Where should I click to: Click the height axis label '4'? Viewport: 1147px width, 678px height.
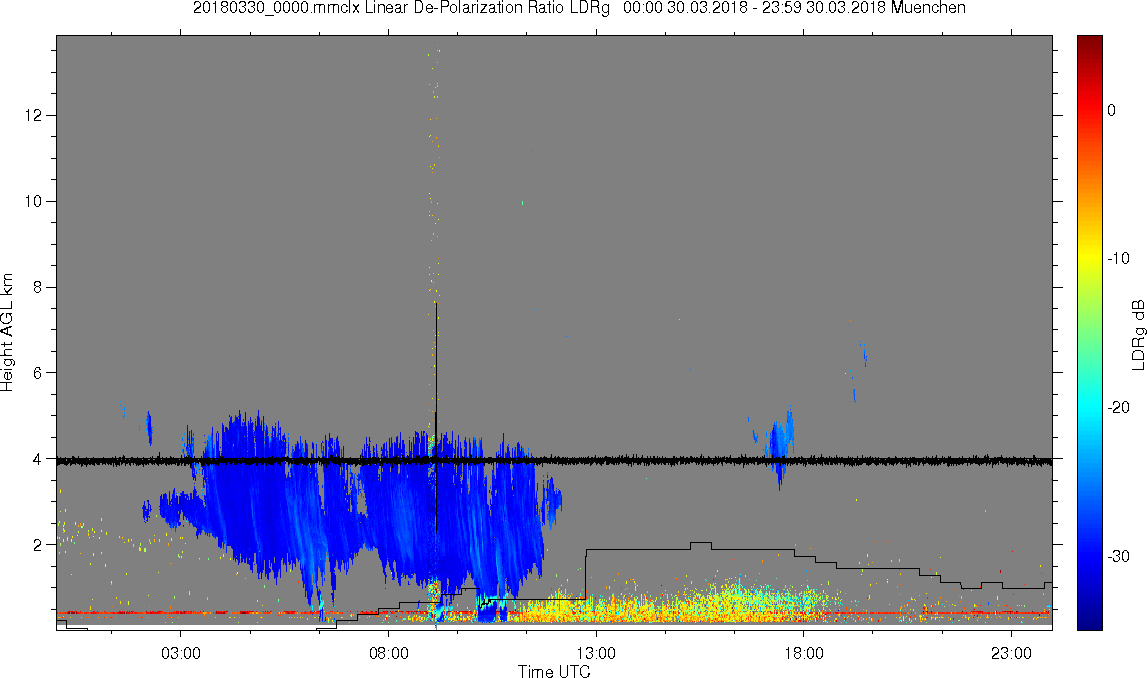[38, 459]
